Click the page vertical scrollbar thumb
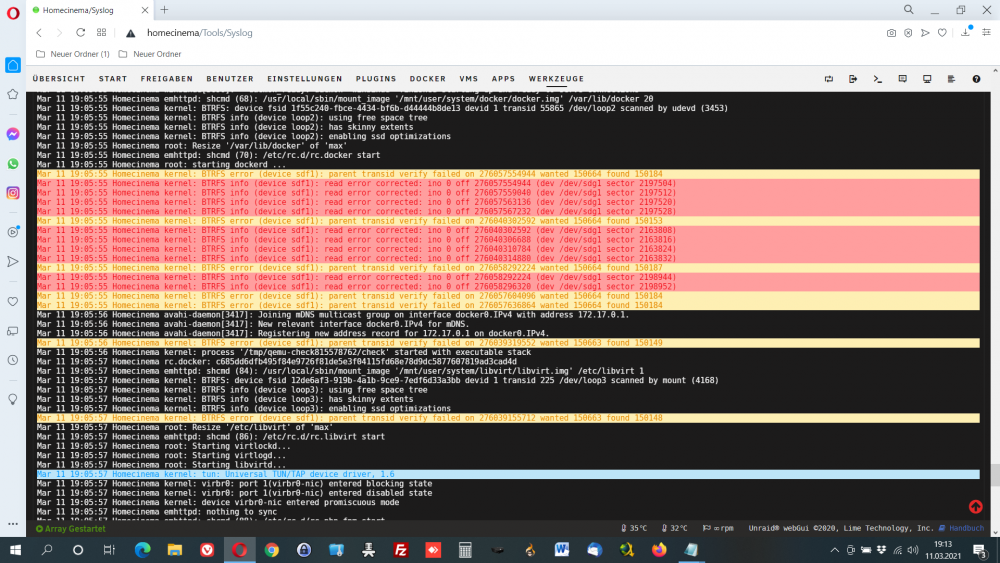The width and height of the screenshot is (1000, 563). click(995, 476)
